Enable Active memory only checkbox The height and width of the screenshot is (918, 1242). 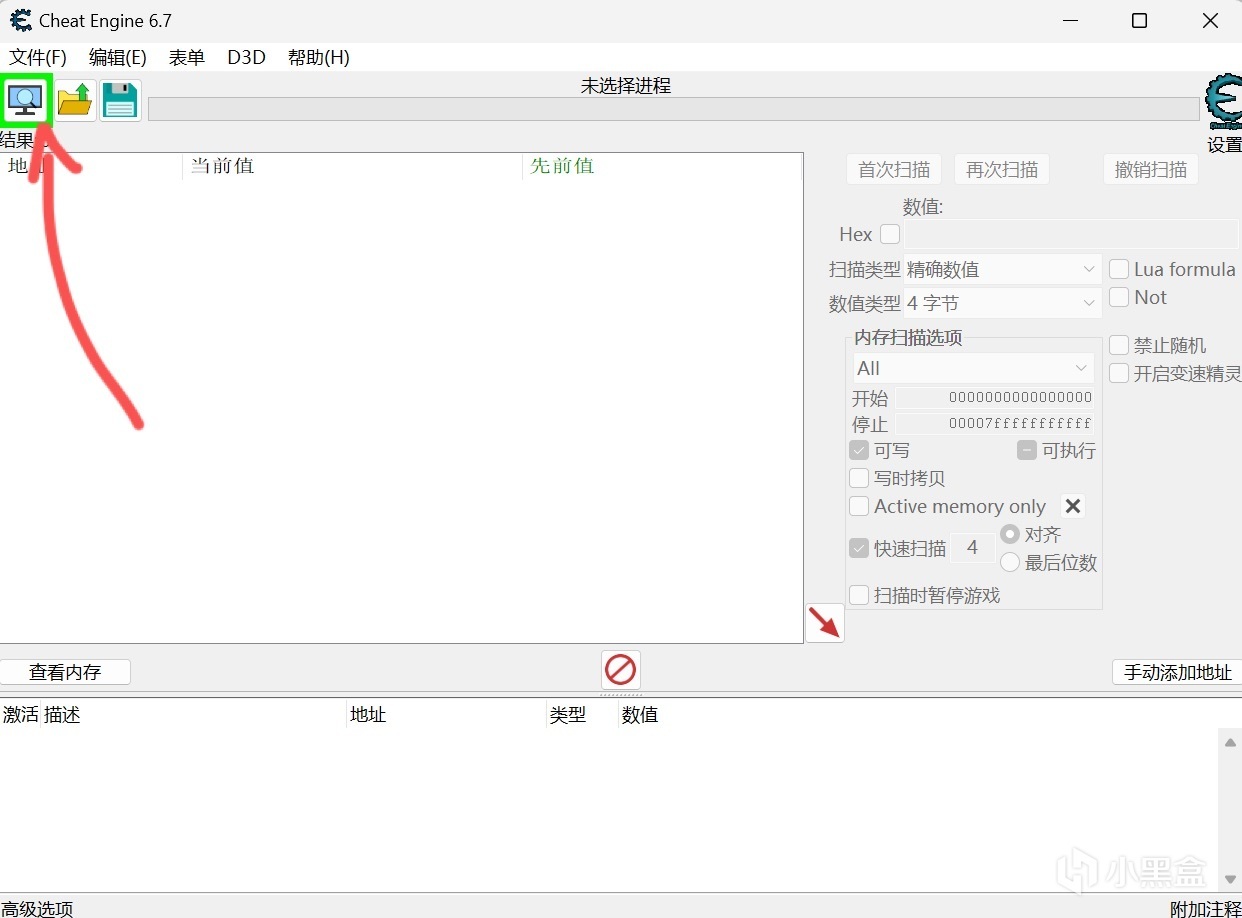pyautogui.click(x=859, y=506)
